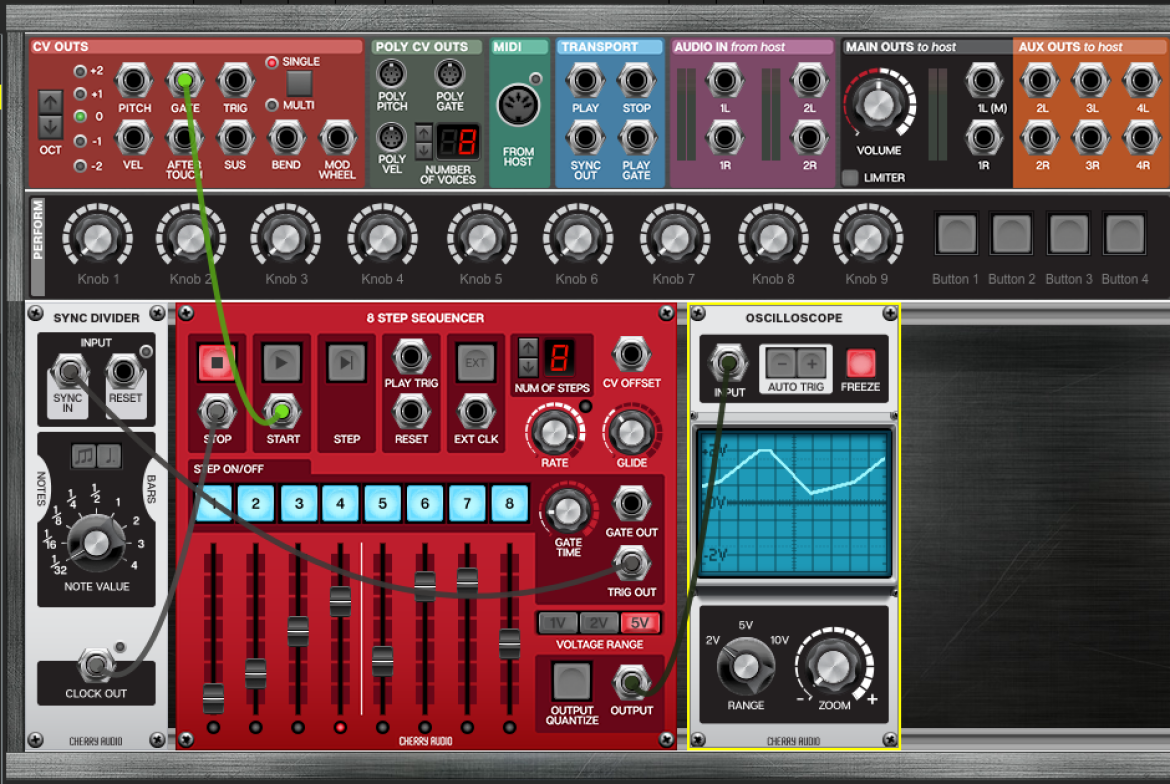Click the PITCH CV output jack

pos(134,81)
